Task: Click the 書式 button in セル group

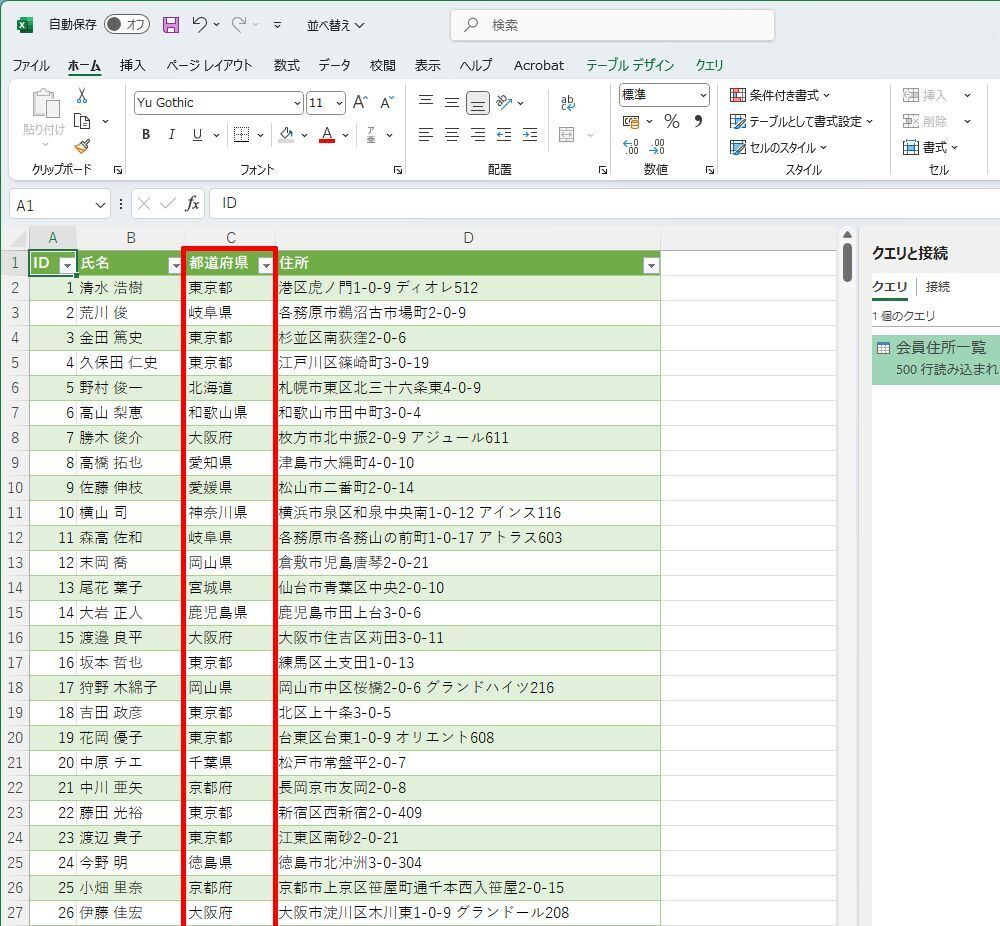Action: point(930,147)
